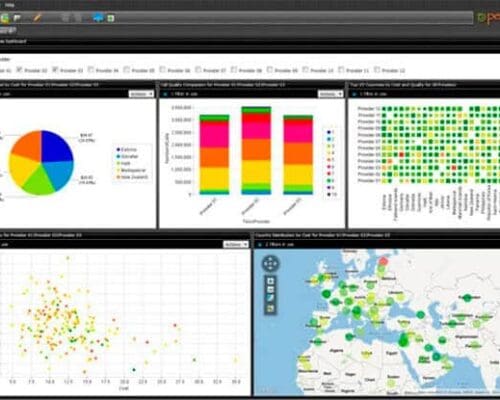Click the white flag toolbar icon
The width and height of the screenshot is (500, 400).
[x=18, y=18]
